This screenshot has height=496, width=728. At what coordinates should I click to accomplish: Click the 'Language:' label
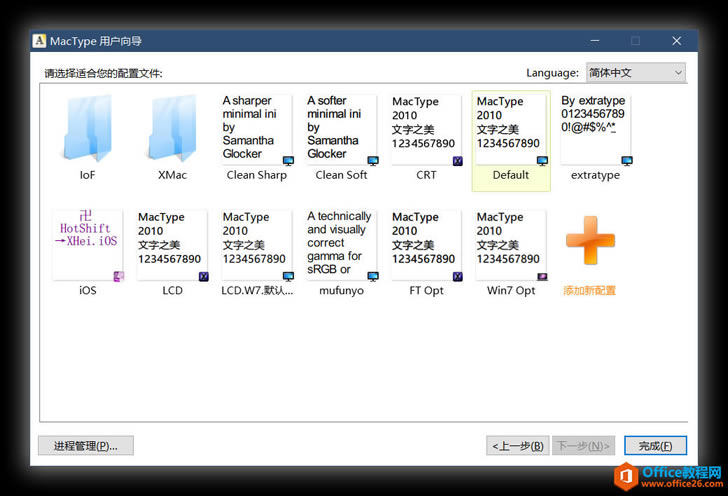point(552,73)
